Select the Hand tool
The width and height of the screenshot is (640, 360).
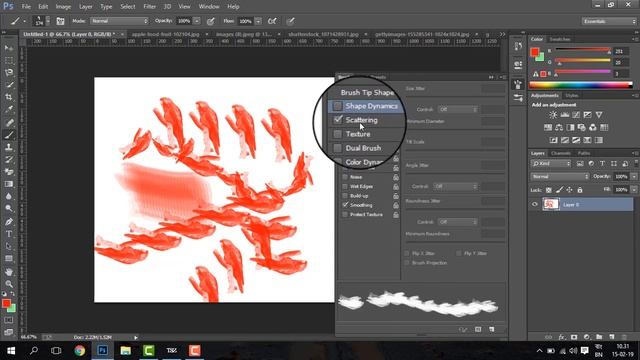click(9, 272)
